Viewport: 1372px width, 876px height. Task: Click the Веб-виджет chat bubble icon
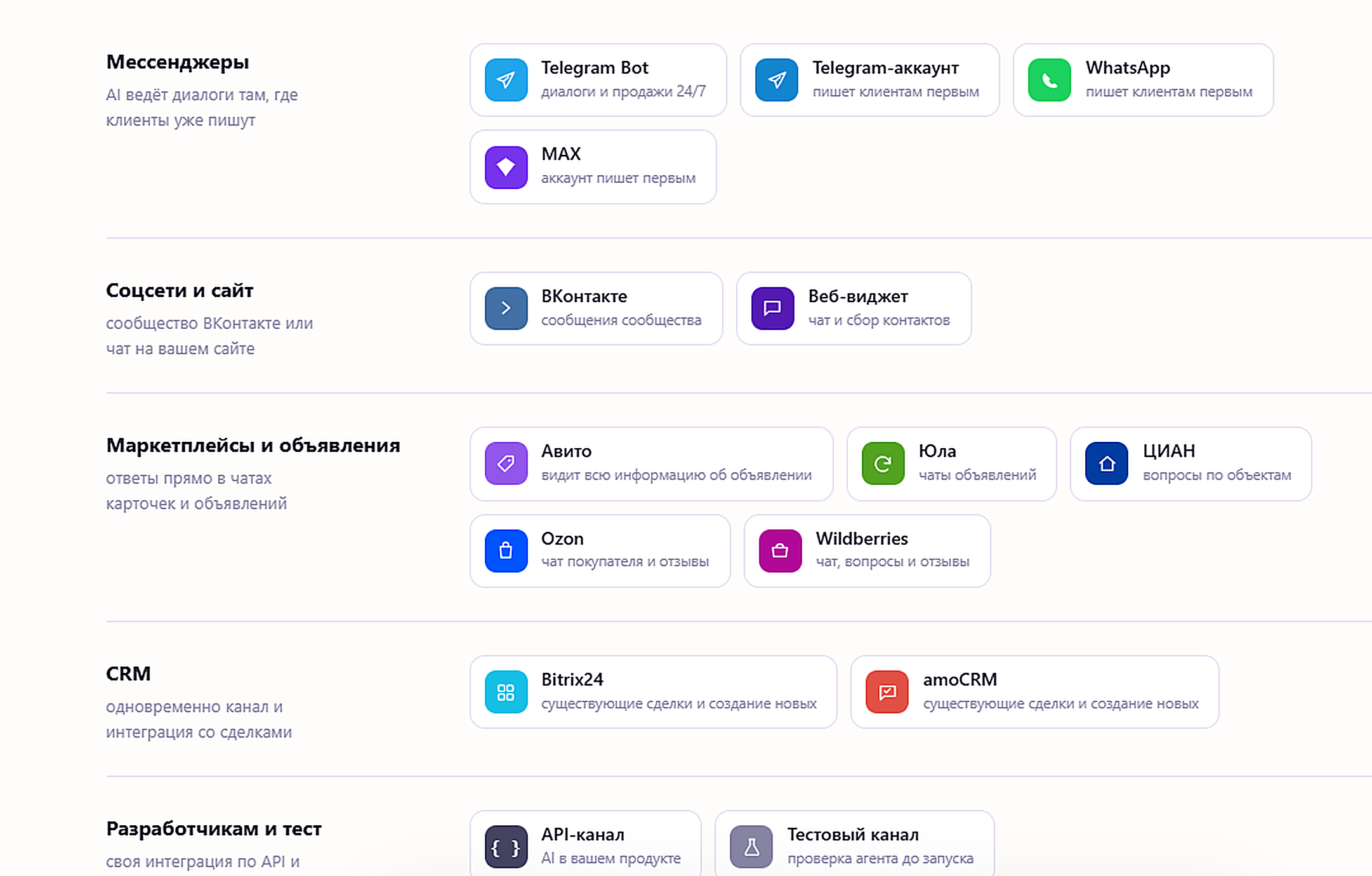(772, 309)
